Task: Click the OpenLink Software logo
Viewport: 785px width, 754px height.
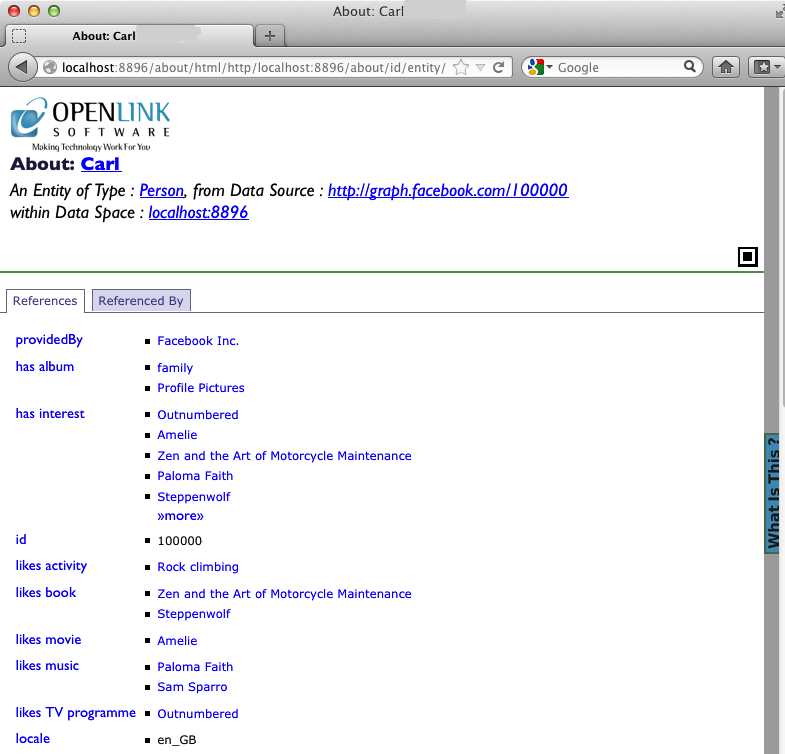Action: pos(90,124)
